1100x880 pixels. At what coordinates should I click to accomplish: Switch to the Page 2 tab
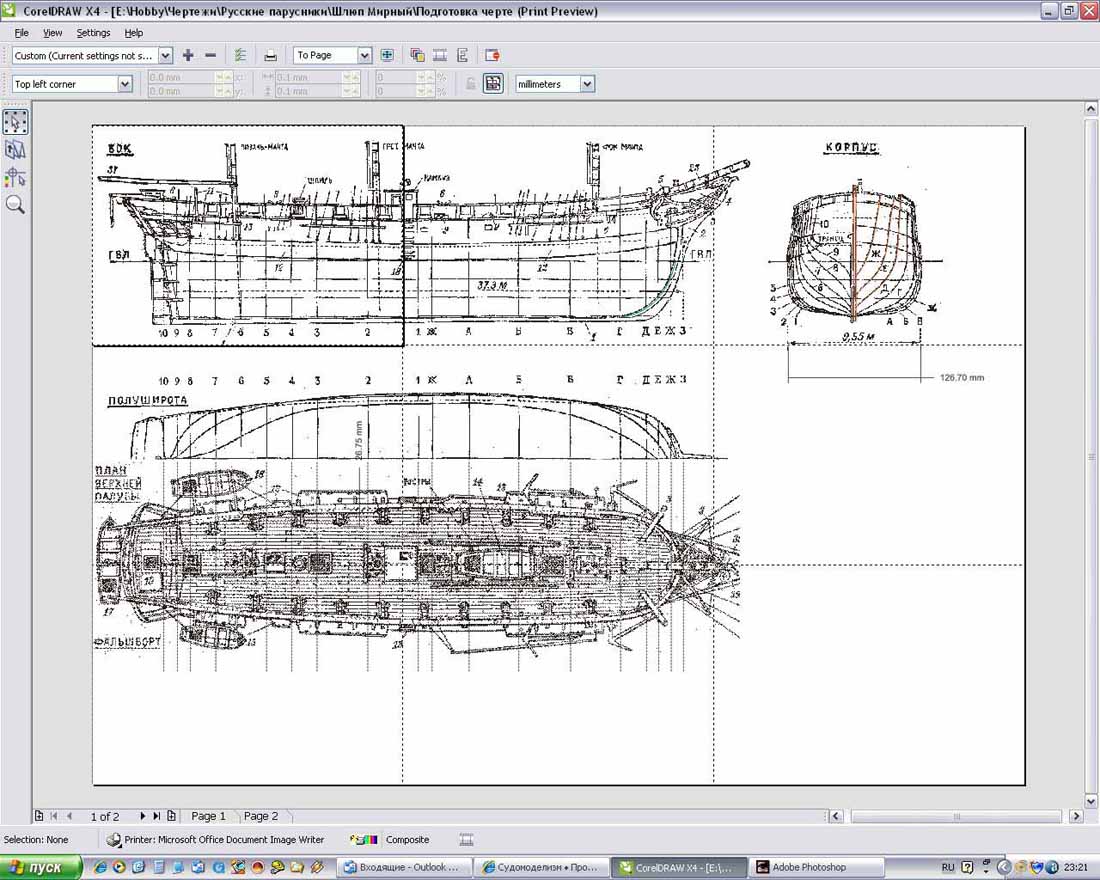click(261, 816)
